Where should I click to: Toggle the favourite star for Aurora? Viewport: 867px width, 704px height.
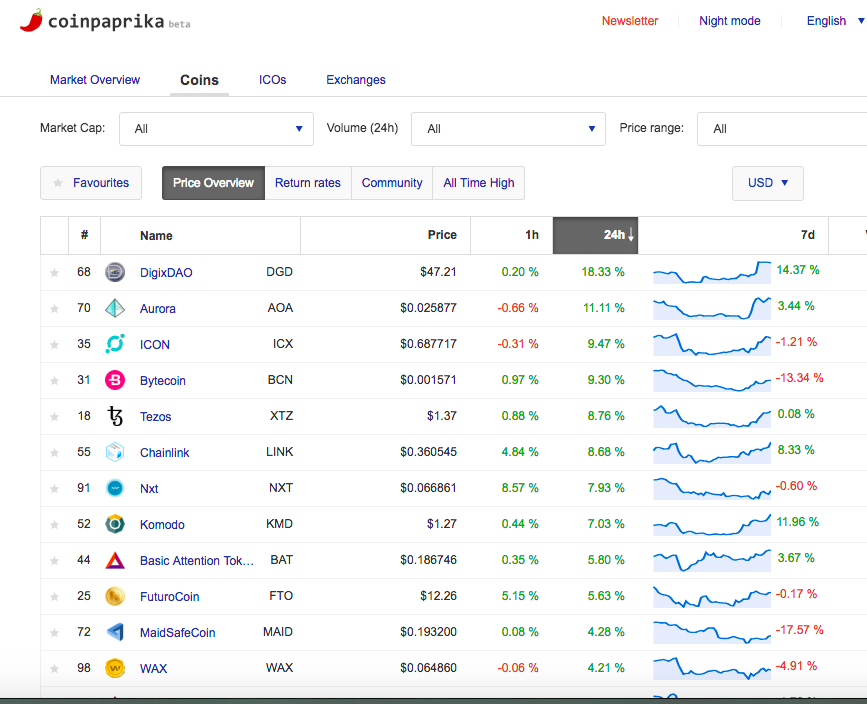pos(54,309)
